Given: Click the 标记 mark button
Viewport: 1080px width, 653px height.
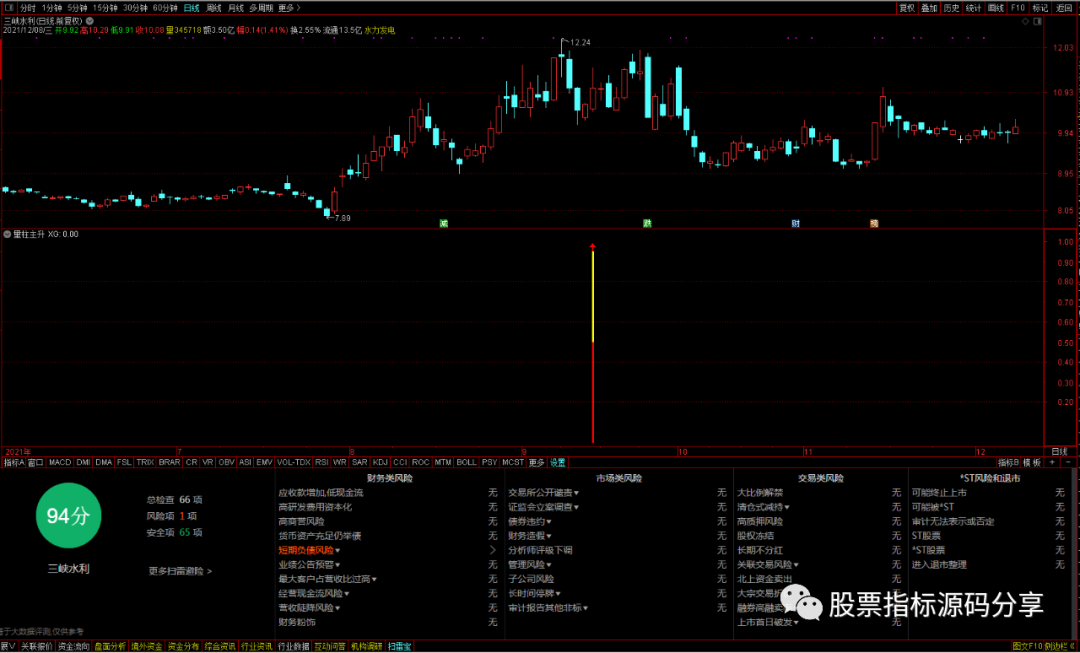Looking at the screenshot, I should pos(1040,8).
